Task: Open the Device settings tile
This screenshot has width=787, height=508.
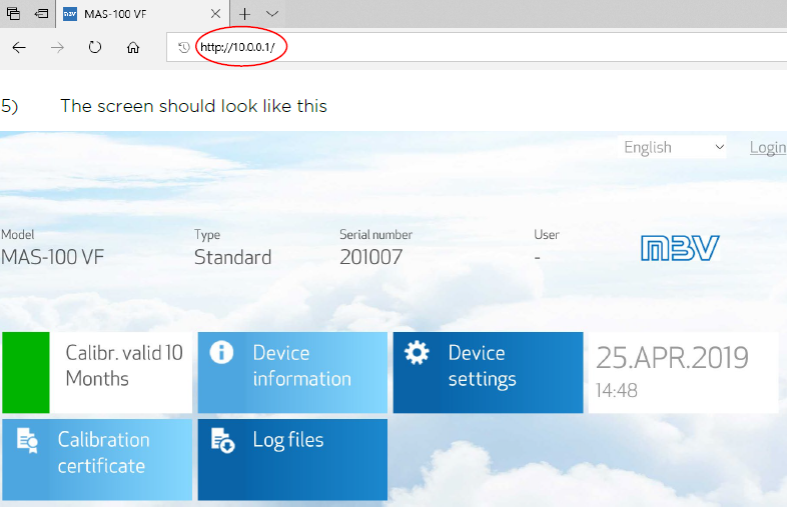Action: click(x=488, y=372)
